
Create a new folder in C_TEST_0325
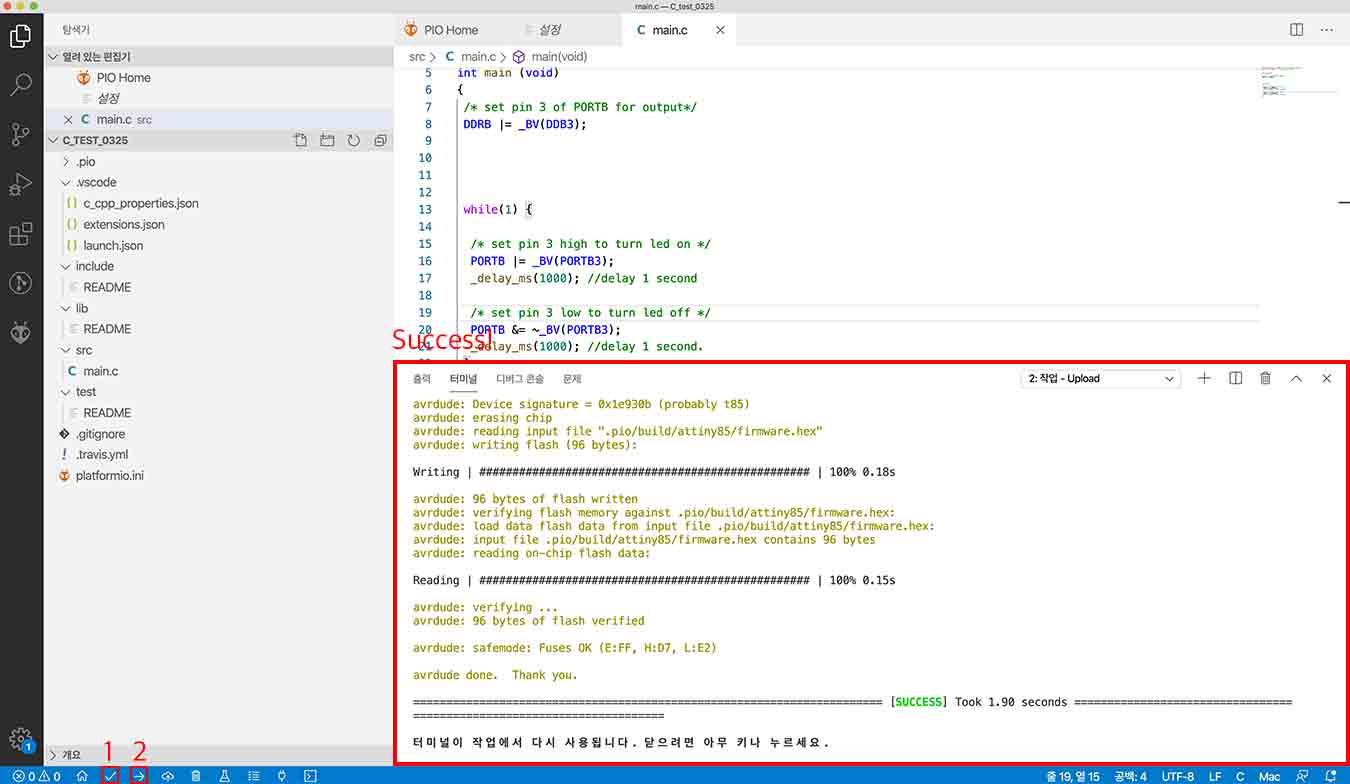[x=327, y=141]
